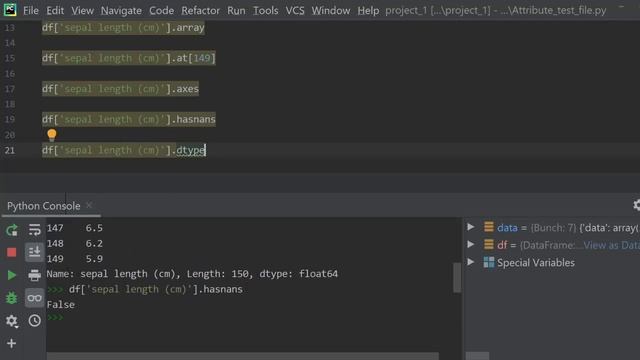640x360 pixels.
Task: Click the False output in console
Action: click(61, 304)
